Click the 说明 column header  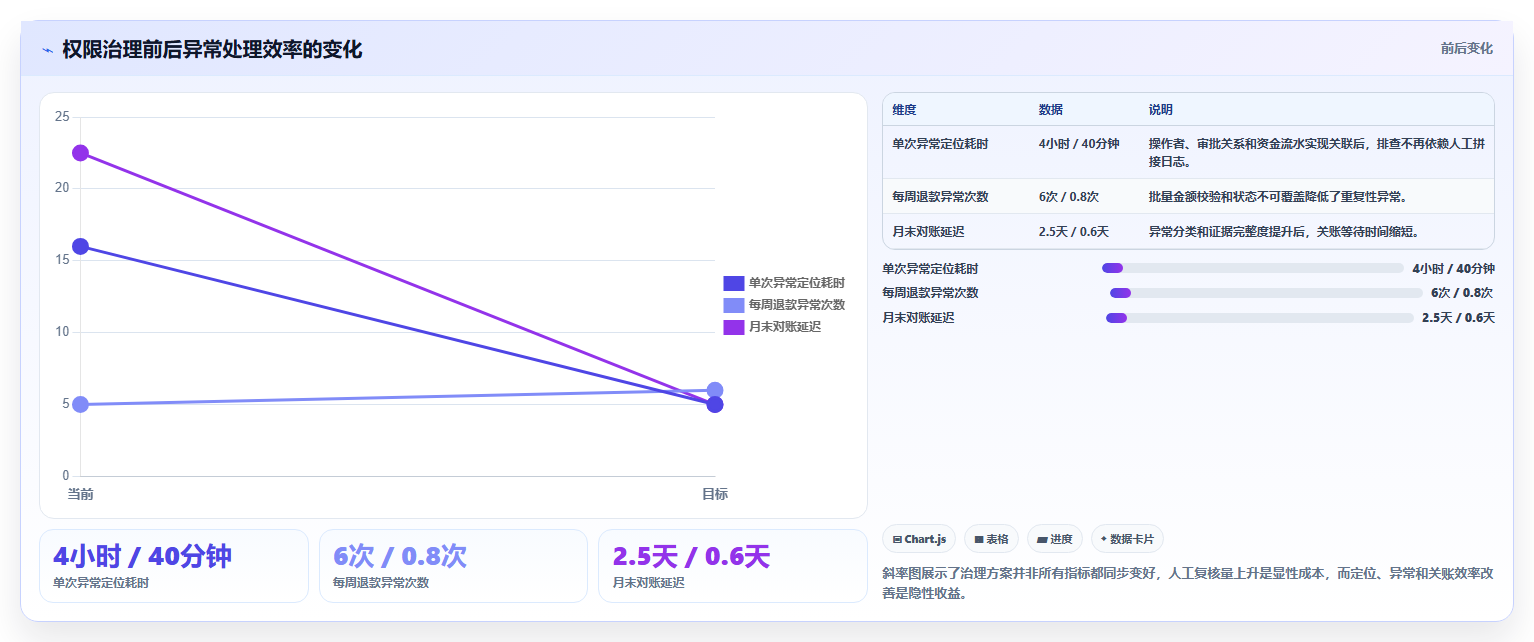point(1161,110)
